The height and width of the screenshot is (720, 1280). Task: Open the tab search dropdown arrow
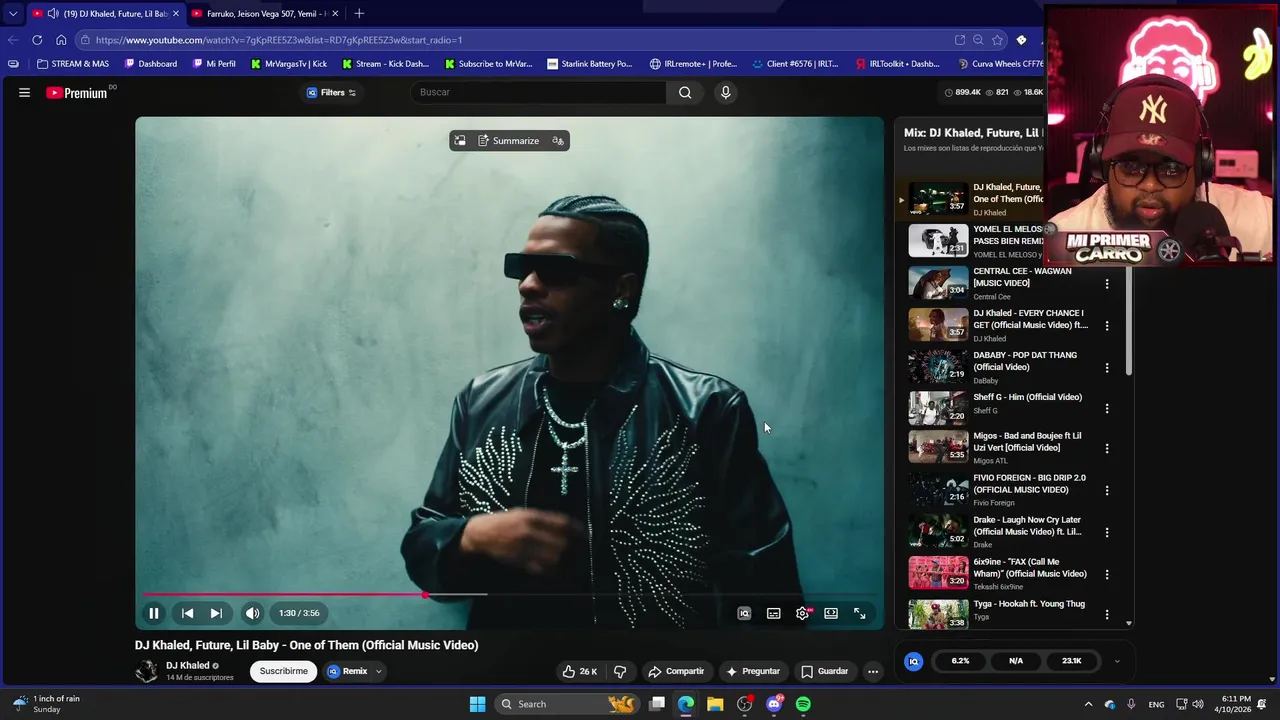coord(13,14)
